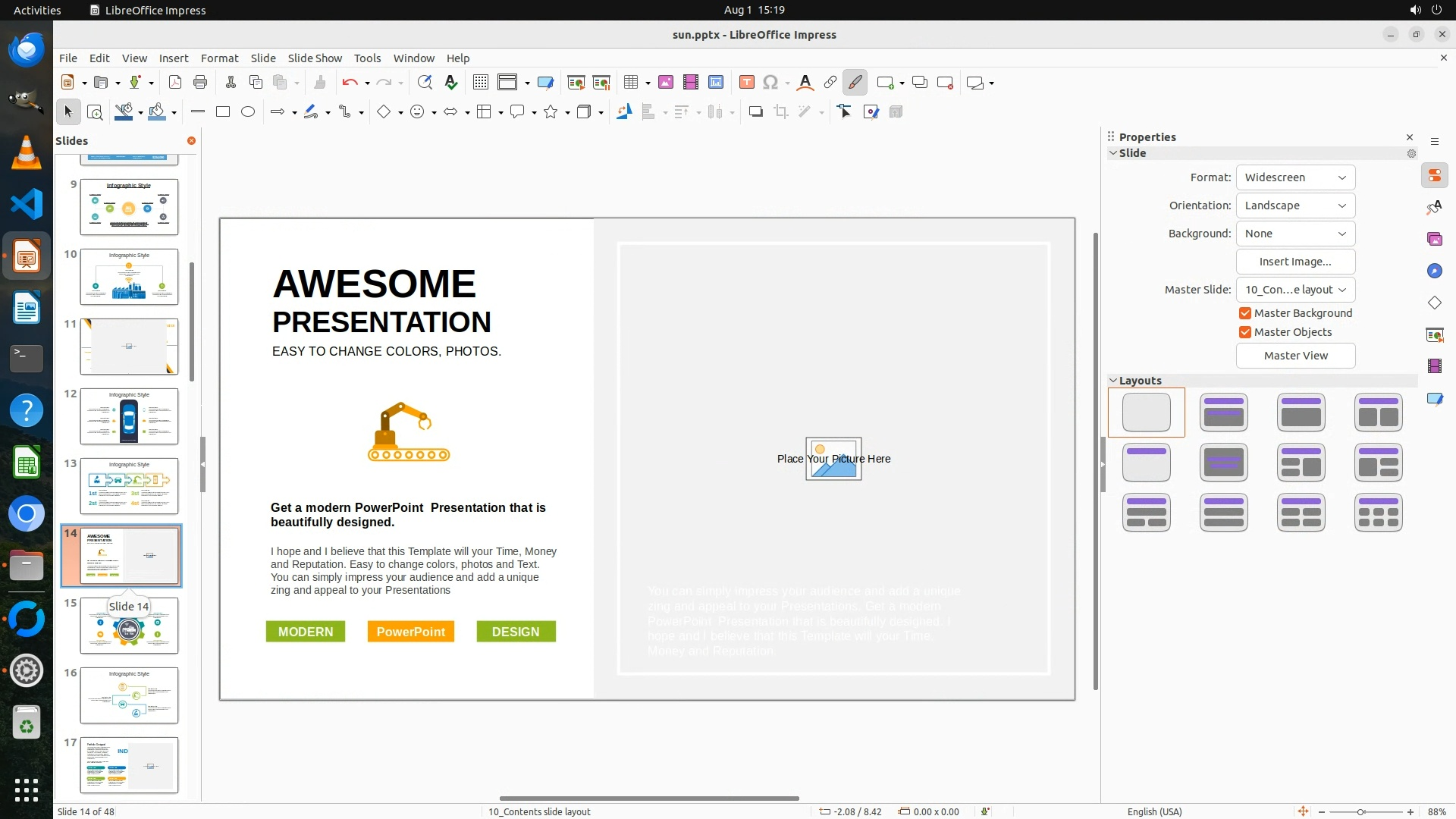The width and height of the screenshot is (1456, 819).
Task: Click the Insert Text Box icon
Action: click(x=746, y=83)
